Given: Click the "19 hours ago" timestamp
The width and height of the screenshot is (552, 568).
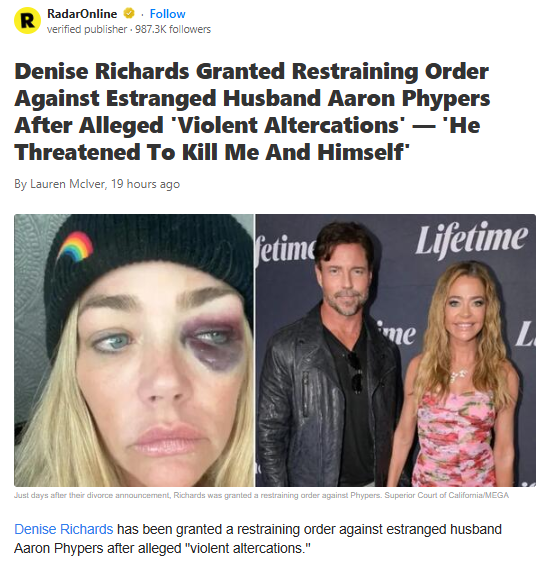Looking at the screenshot, I should point(145,184).
